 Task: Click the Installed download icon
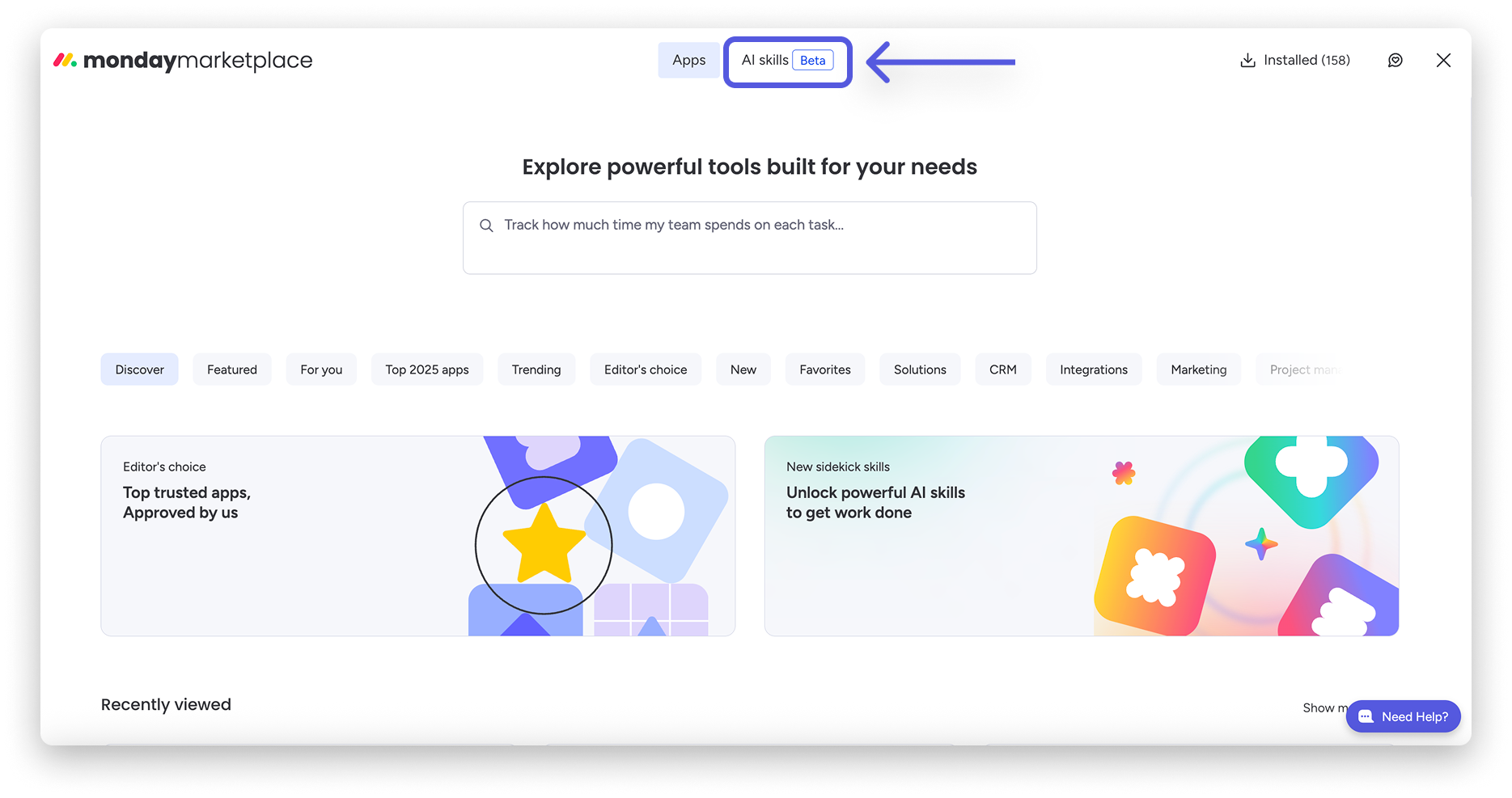1247,61
